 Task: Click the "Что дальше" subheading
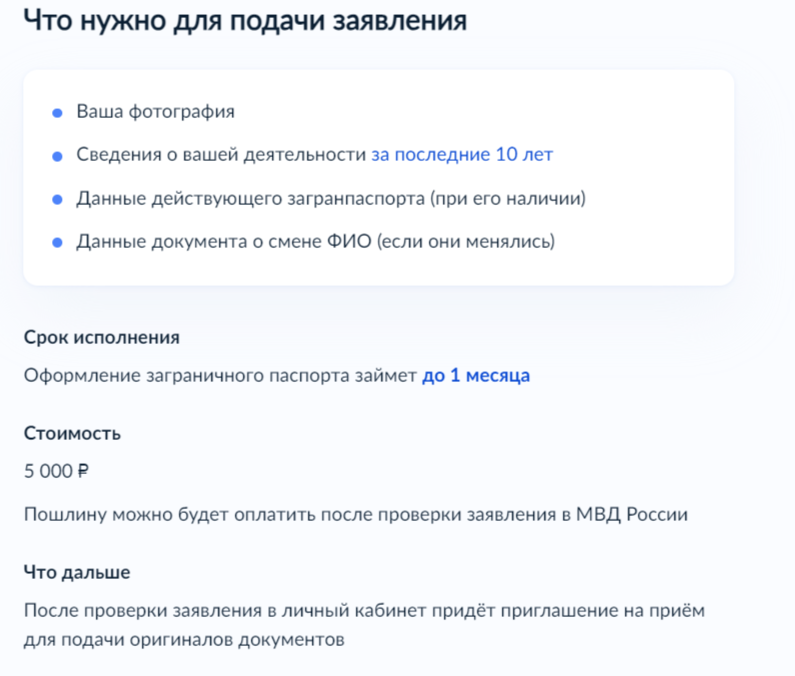77,572
